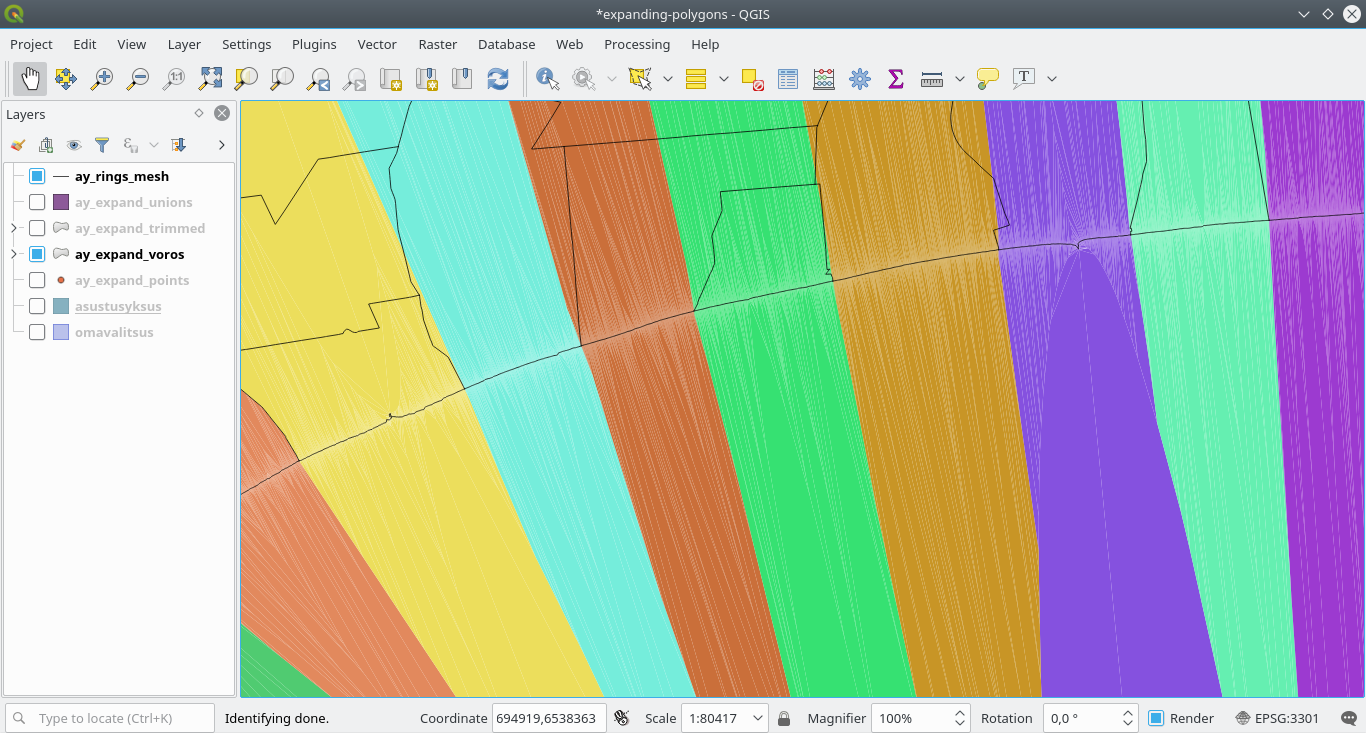
Task: Open Run Feature Action dropdown arrow
Action: tap(611, 78)
